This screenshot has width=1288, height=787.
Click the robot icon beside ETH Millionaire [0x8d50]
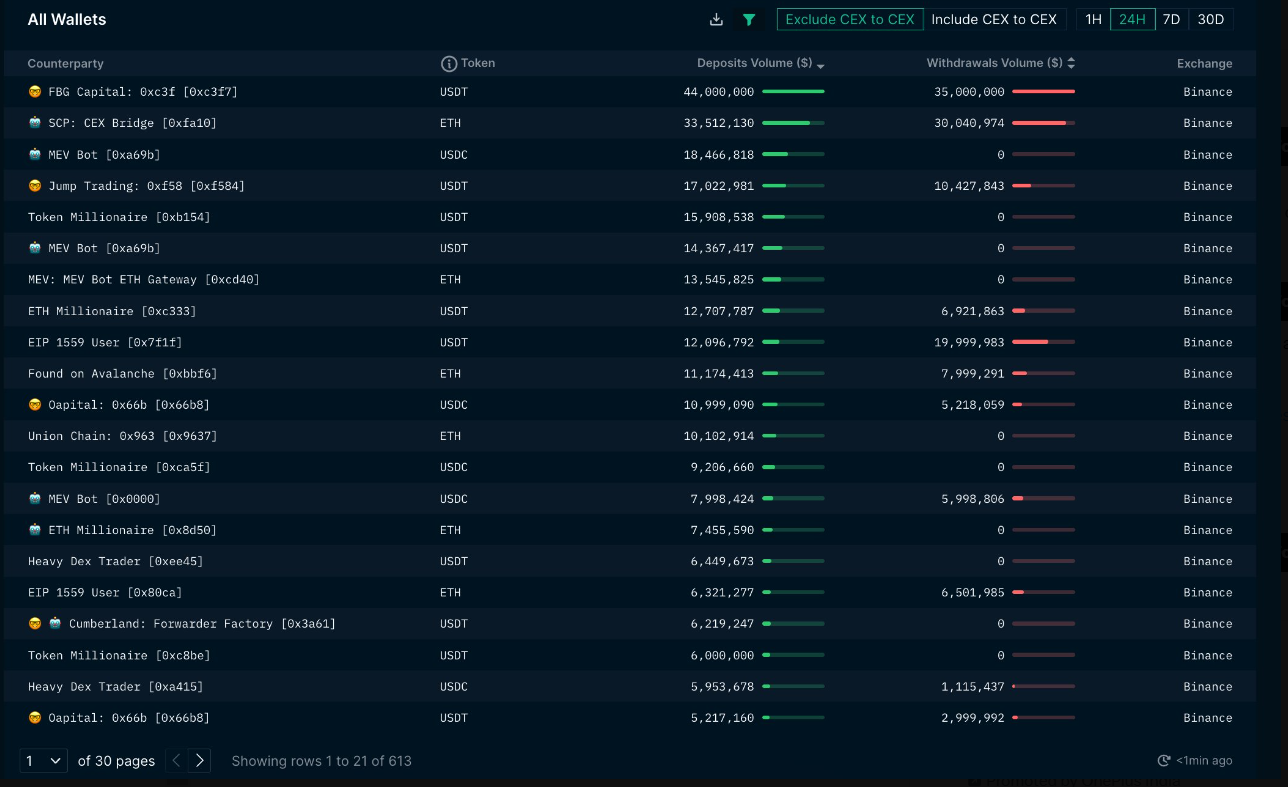coord(35,530)
